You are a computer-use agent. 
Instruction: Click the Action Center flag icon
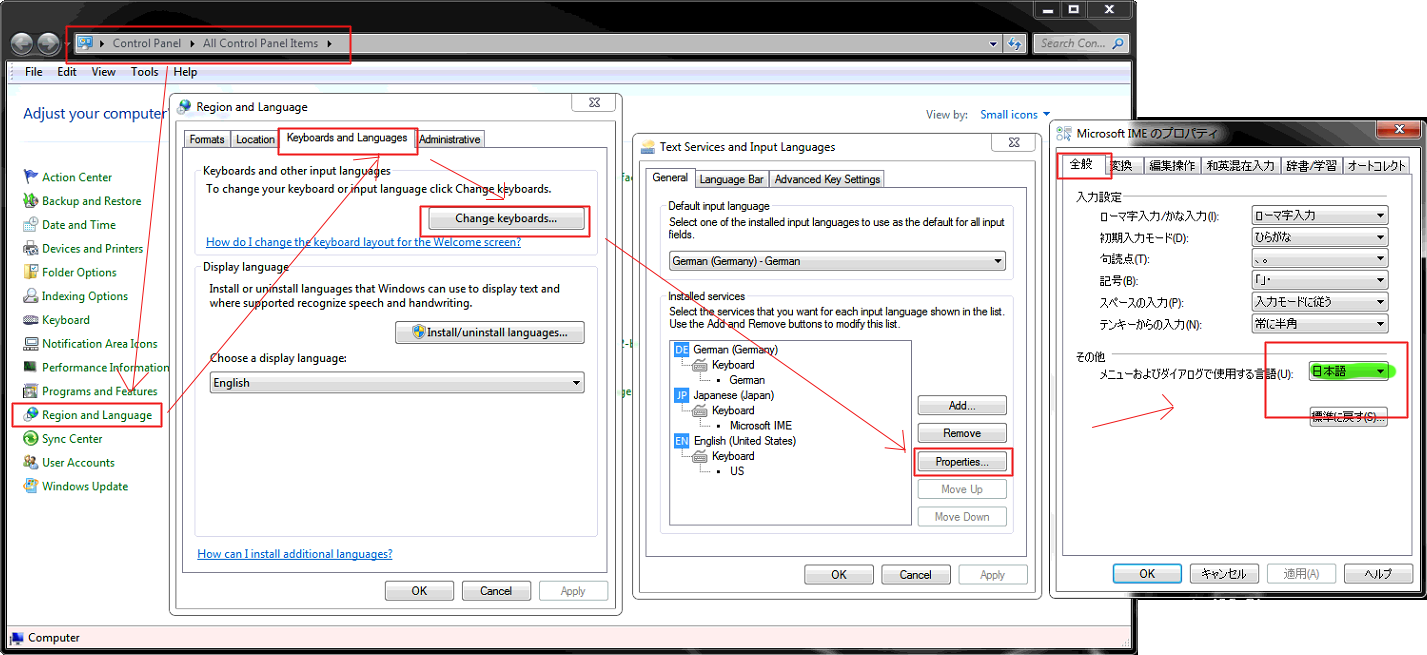click(31, 177)
